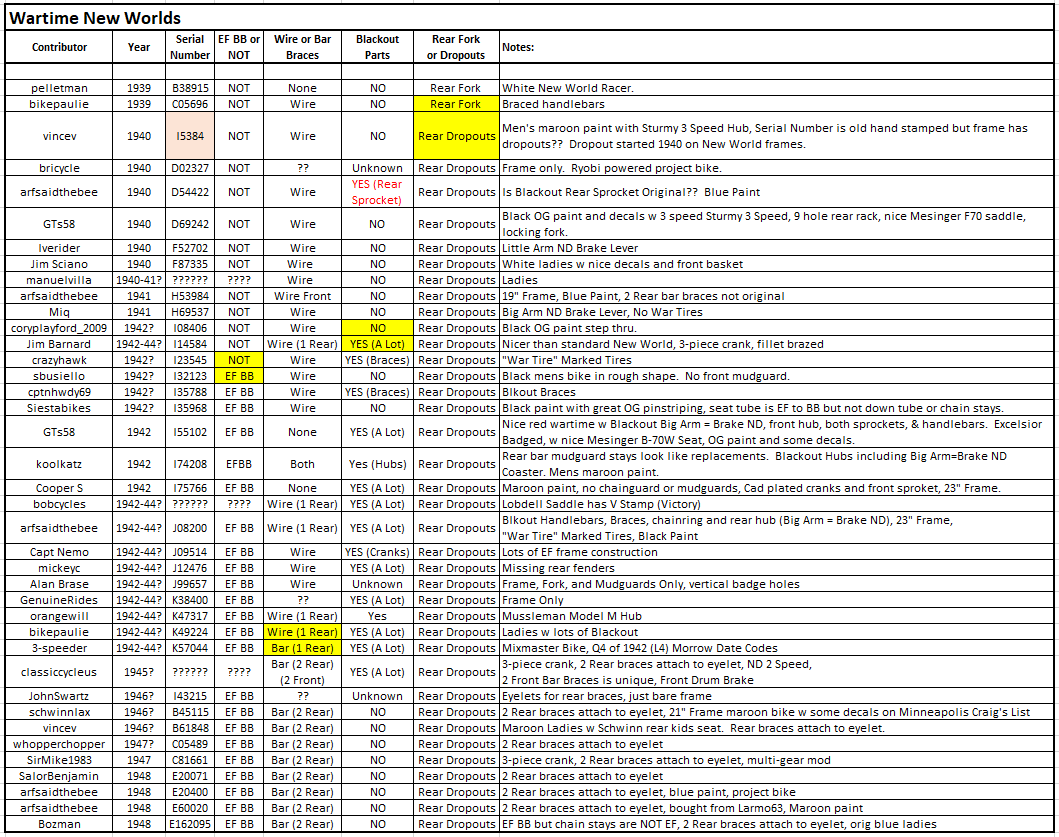Select contributor cell 'bricycle'

point(59,168)
